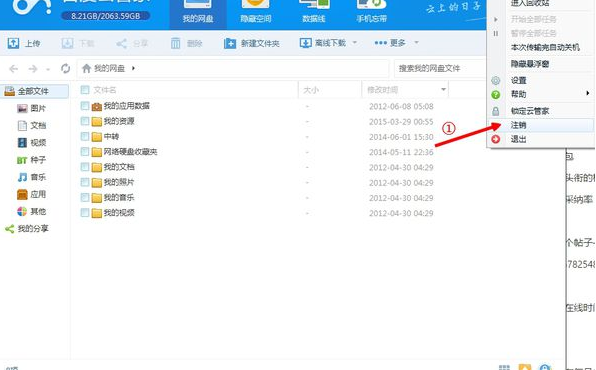
Task: Check the box for 中转 folder
Action: click(85, 136)
